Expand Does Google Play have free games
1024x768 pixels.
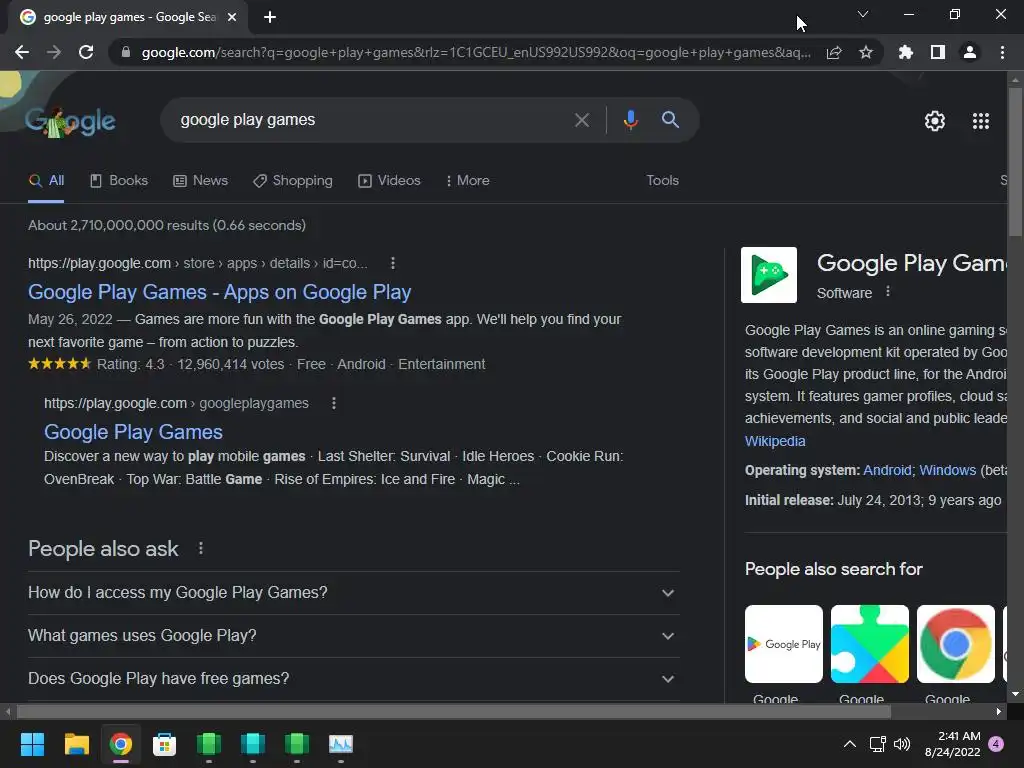coord(354,679)
